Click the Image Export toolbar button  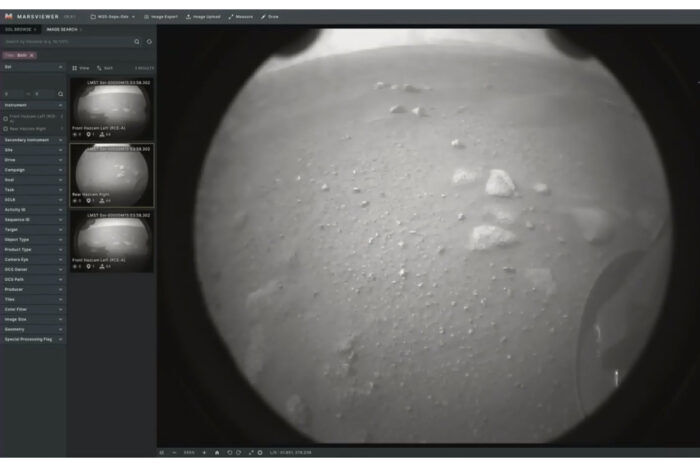pos(160,17)
